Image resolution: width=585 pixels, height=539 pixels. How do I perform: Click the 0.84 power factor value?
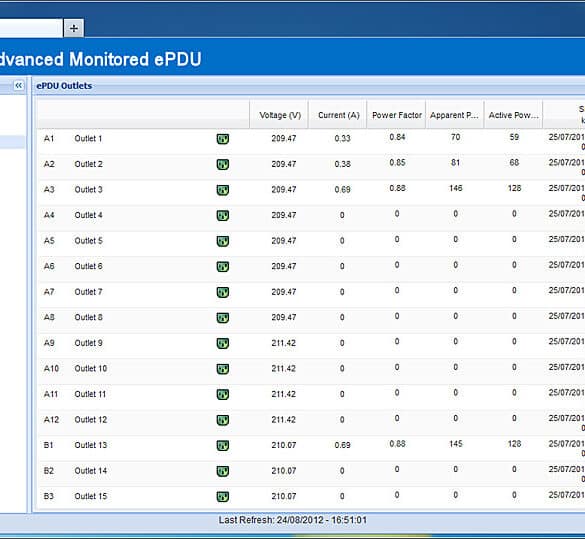[397, 137]
